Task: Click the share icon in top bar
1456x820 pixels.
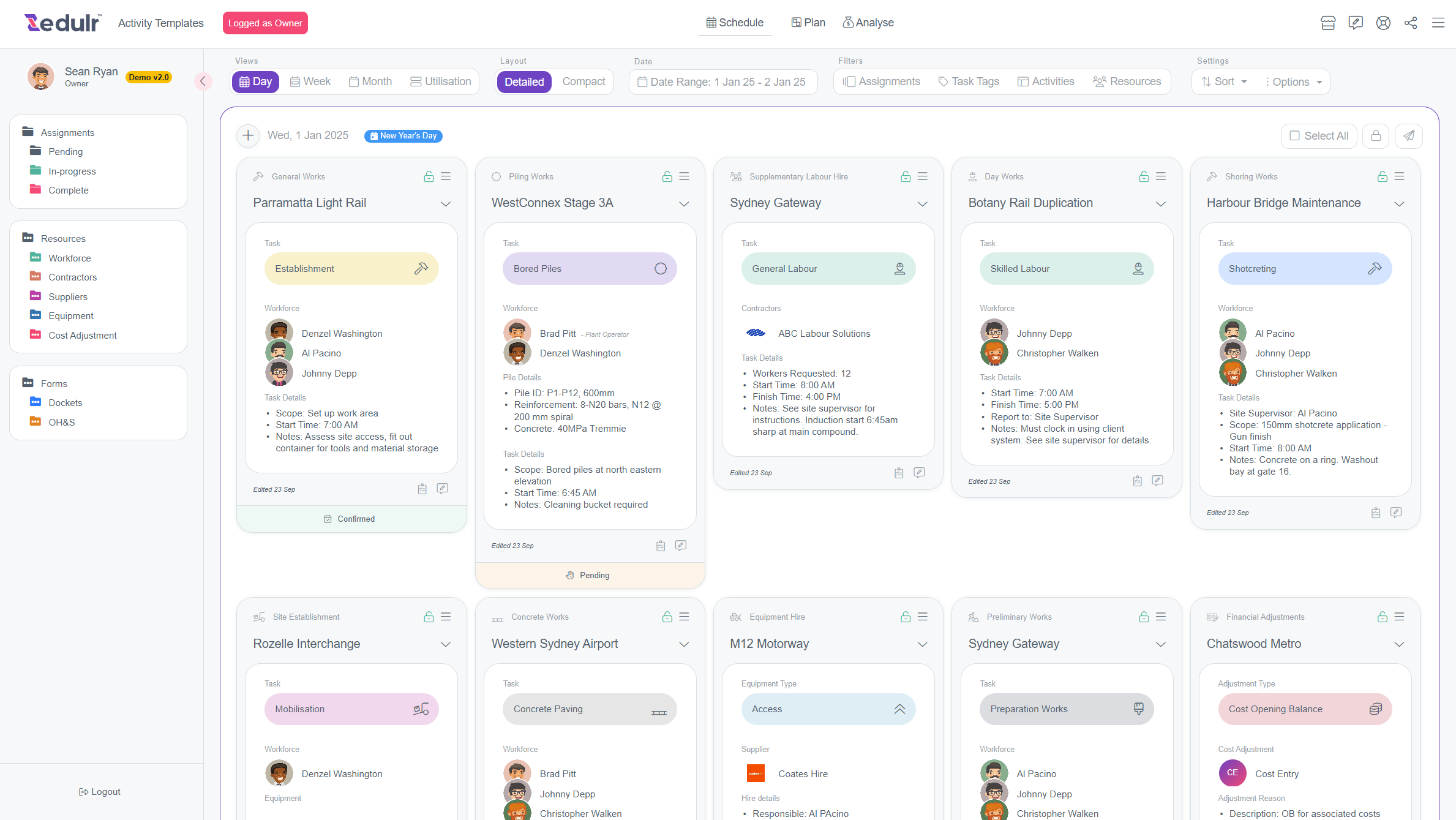Action: (x=1411, y=23)
